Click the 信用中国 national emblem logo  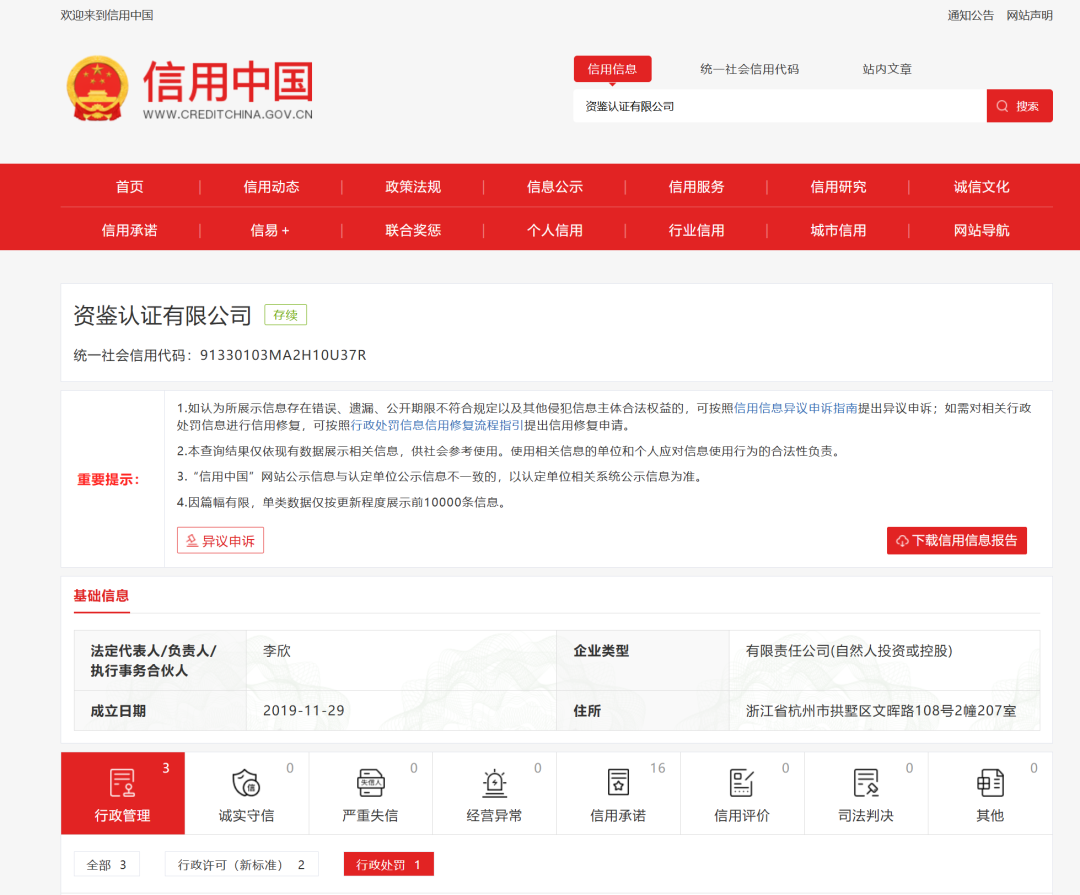pos(97,88)
